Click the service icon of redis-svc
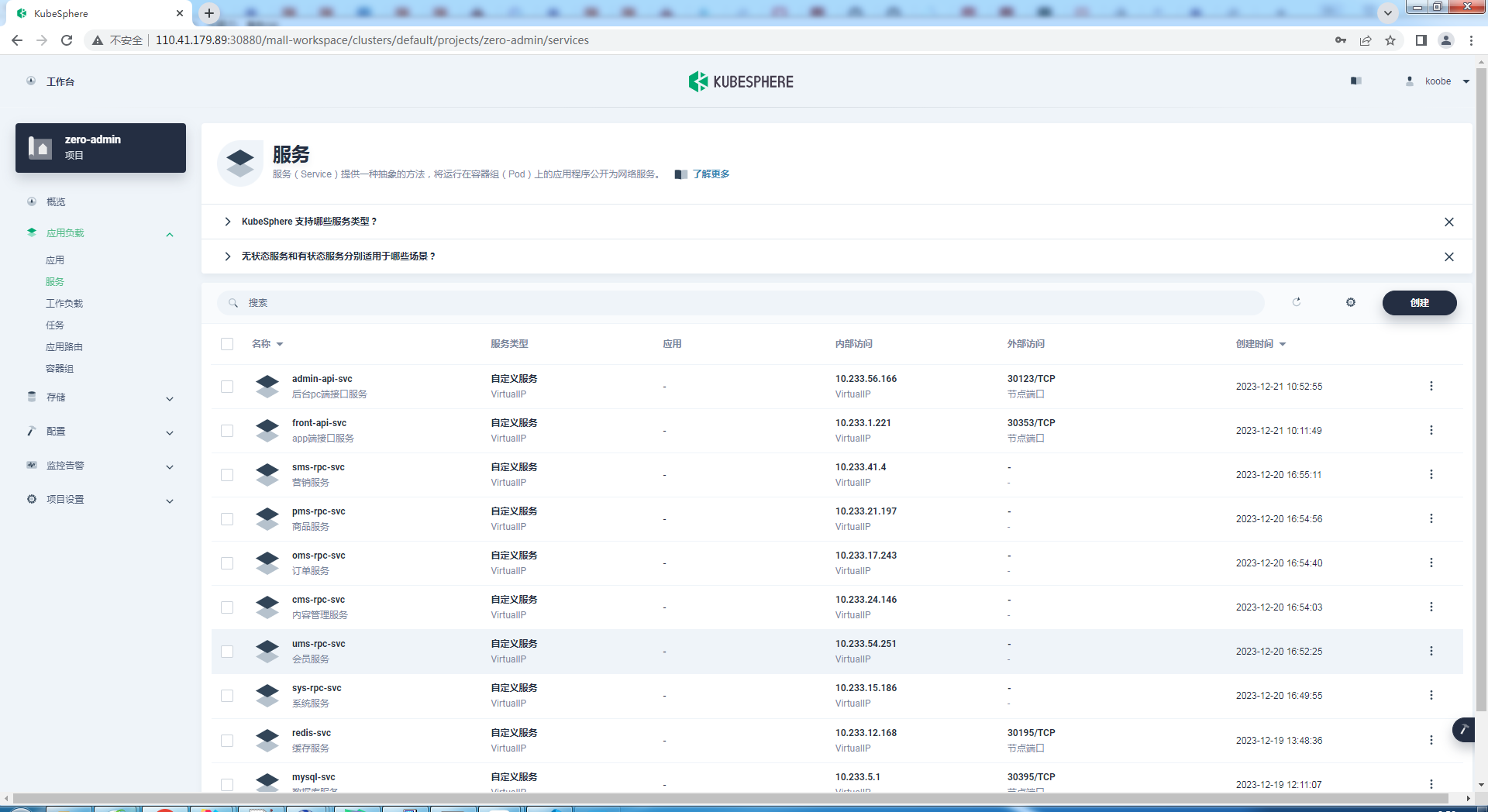1488x812 pixels. coord(267,740)
